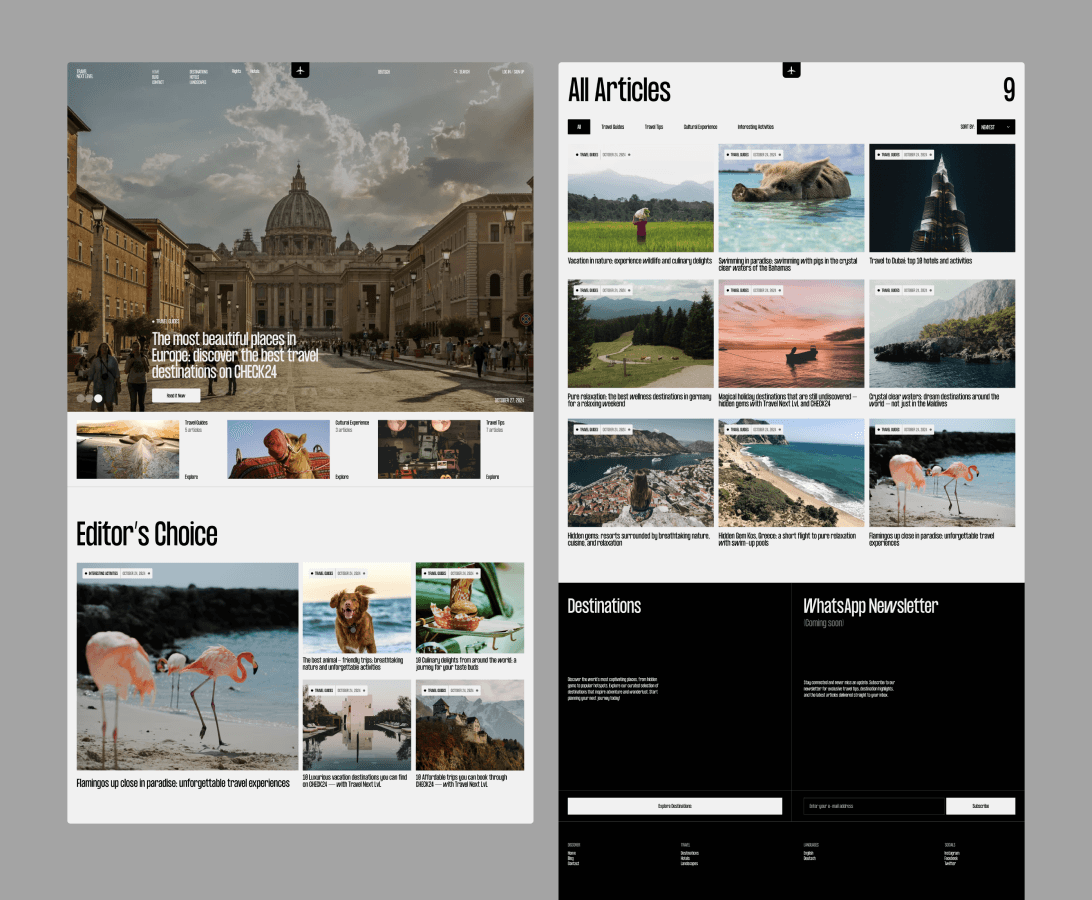Screen dimensions: 1092x900
Task: Click the Twitter footer link
Action: tap(950, 864)
